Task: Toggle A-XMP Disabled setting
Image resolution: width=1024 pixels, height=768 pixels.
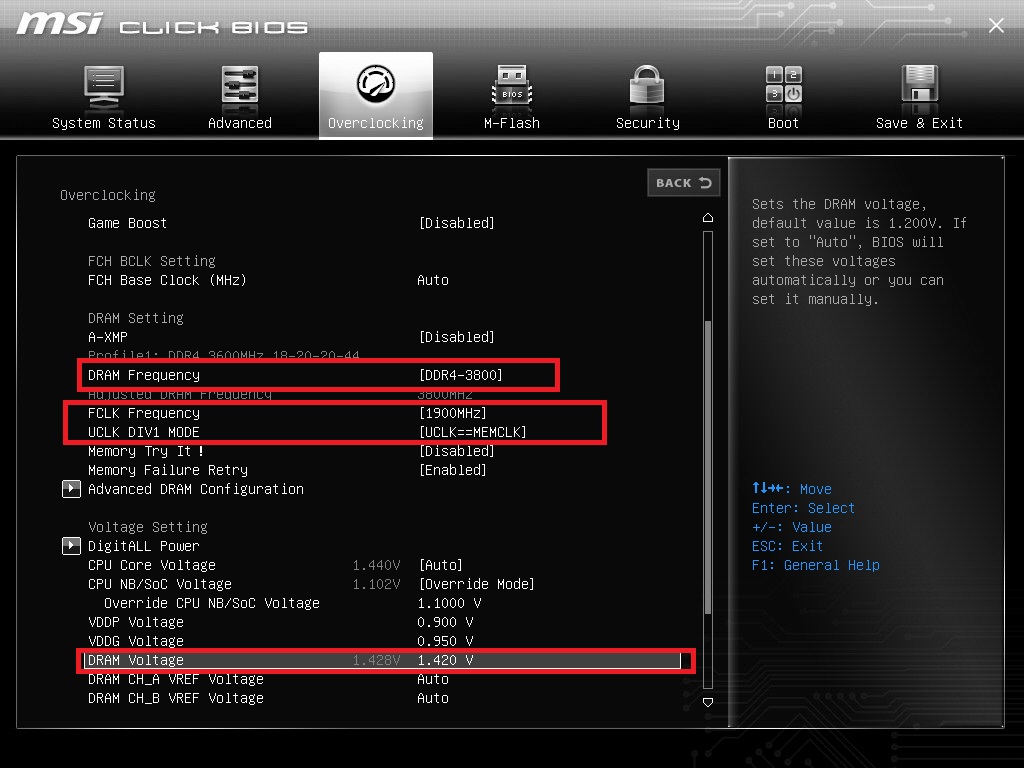Action: (x=456, y=337)
